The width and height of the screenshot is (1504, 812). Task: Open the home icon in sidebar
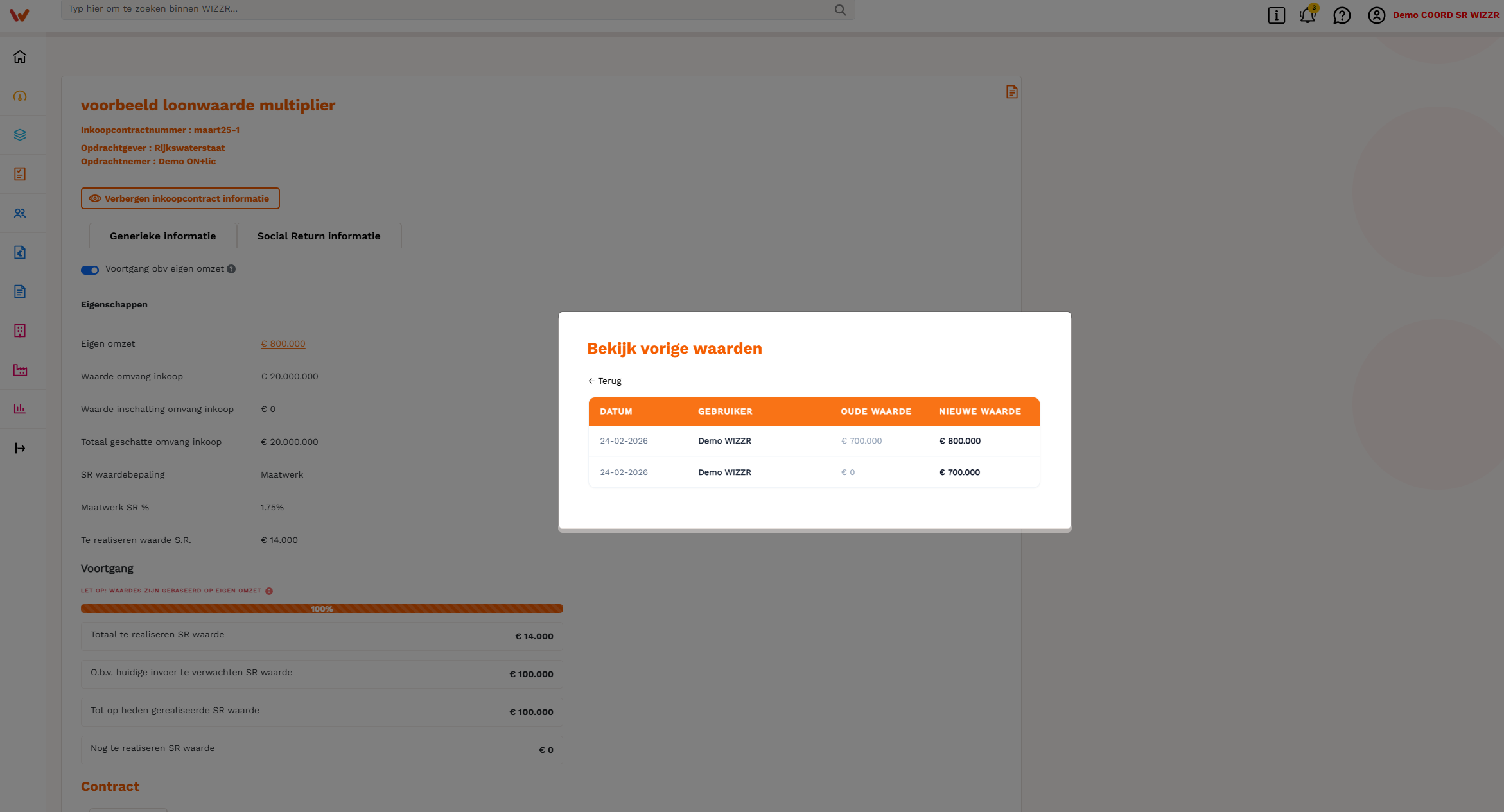coord(20,57)
